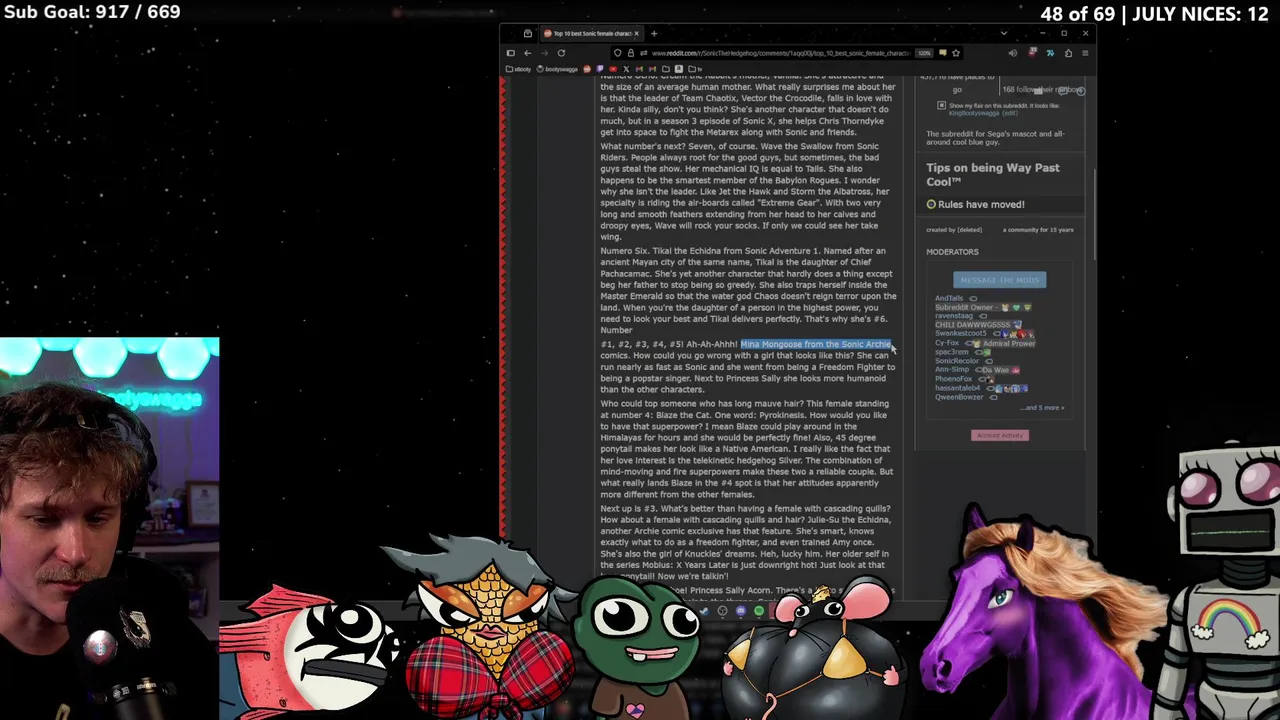Click the KingBootyswagga flair username
The height and width of the screenshot is (720, 1280).
coord(974,113)
